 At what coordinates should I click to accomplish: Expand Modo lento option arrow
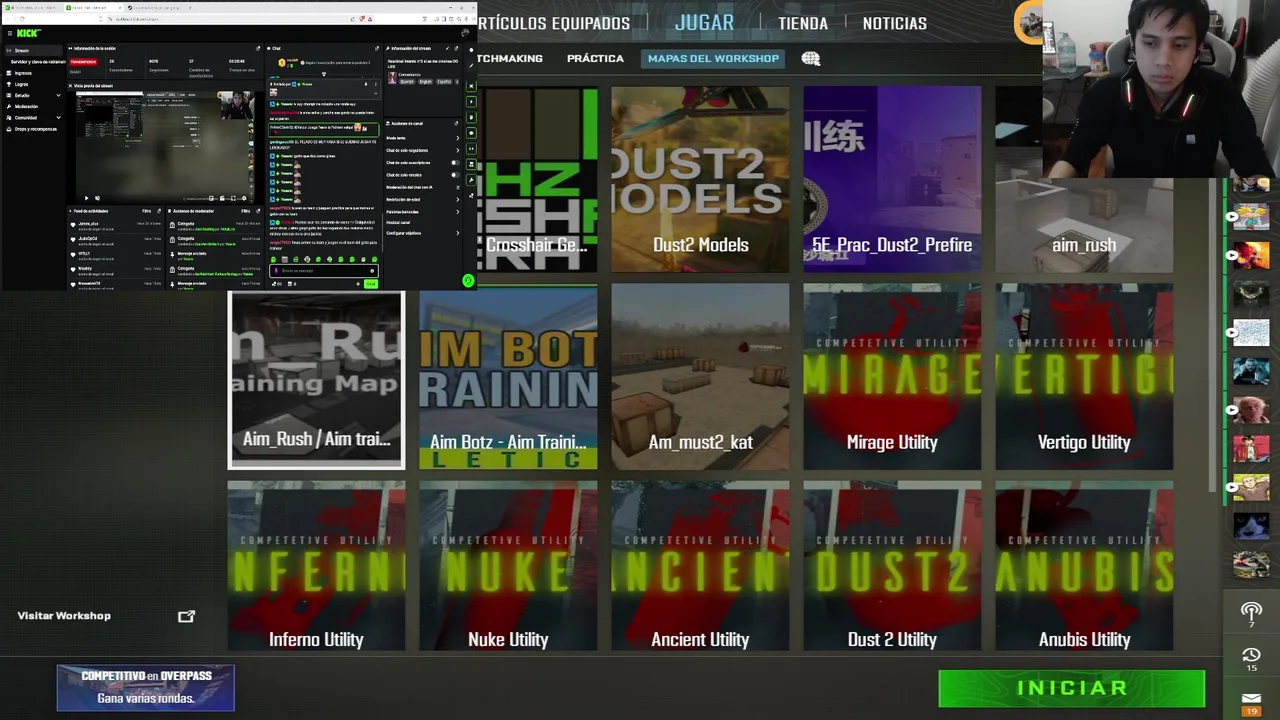point(458,138)
